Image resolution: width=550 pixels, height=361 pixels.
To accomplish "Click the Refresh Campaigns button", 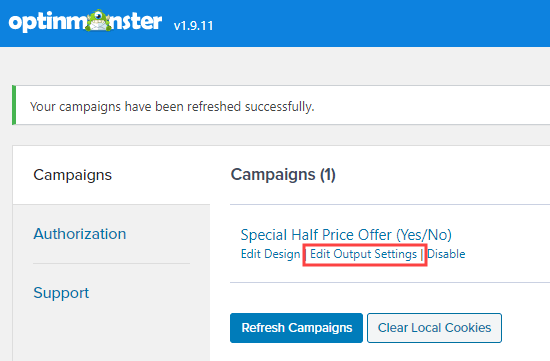I will pos(296,328).
